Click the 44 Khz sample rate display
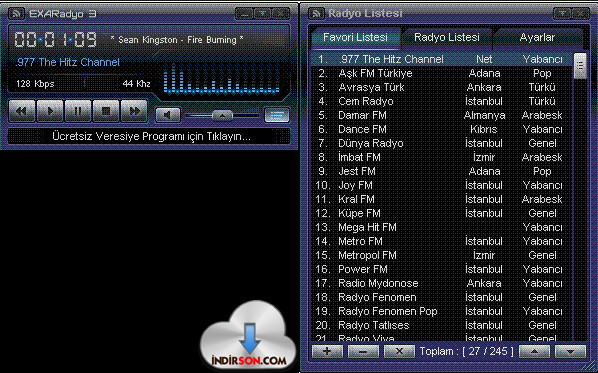This screenshot has height=373, width=598. coord(137,84)
